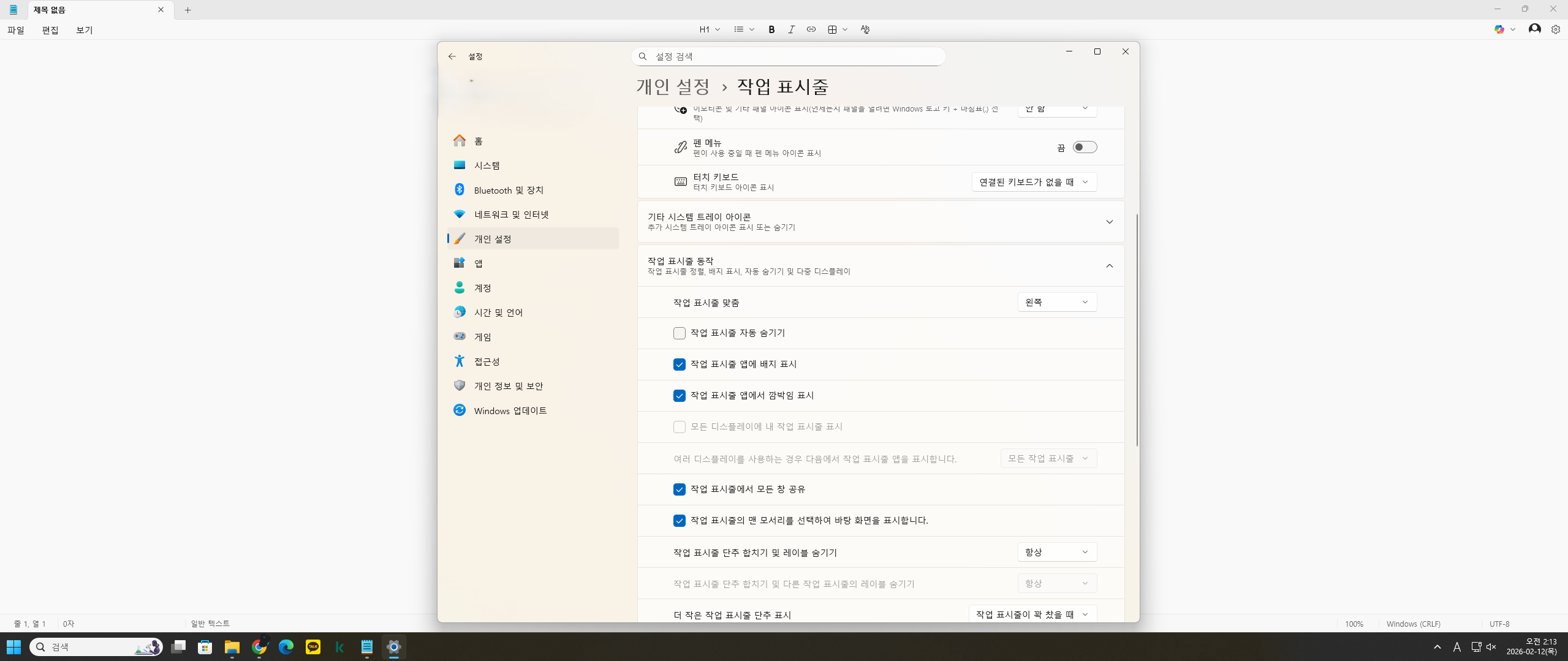The height and width of the screenshot is (661, 1568).
Task: Enable 작업 표시줄 자동 숨기기
Action: pos(679,333)
